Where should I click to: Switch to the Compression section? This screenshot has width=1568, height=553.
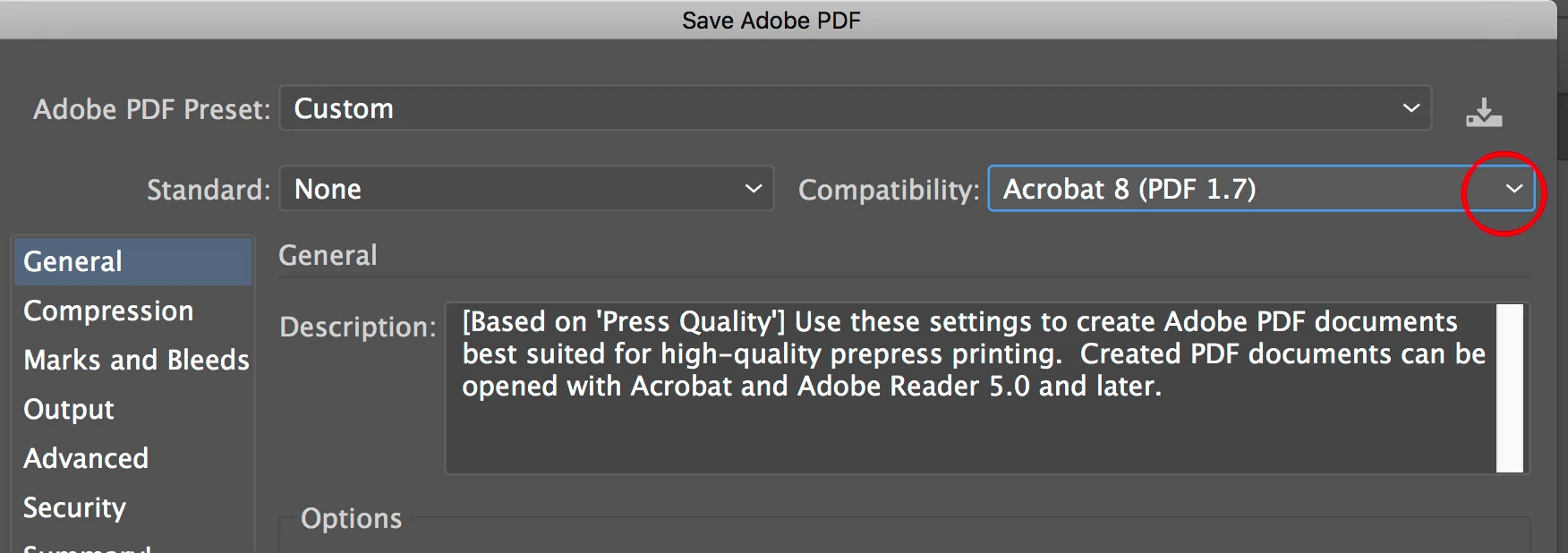point(108,311)
